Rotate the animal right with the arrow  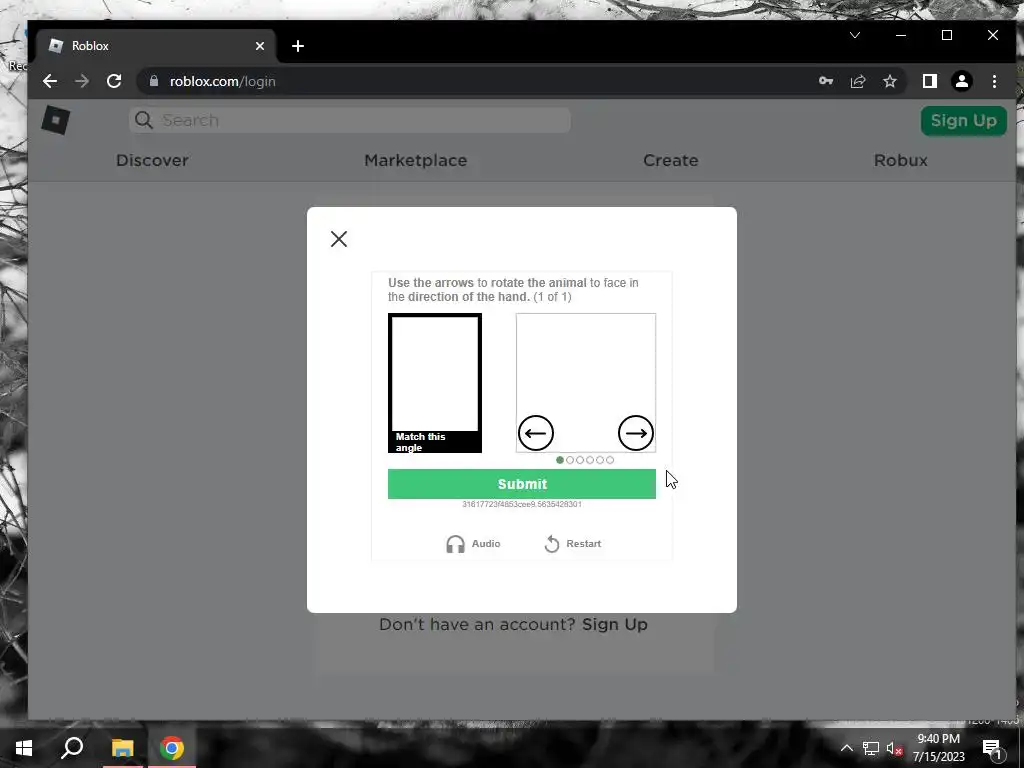(x=635, y=433)
